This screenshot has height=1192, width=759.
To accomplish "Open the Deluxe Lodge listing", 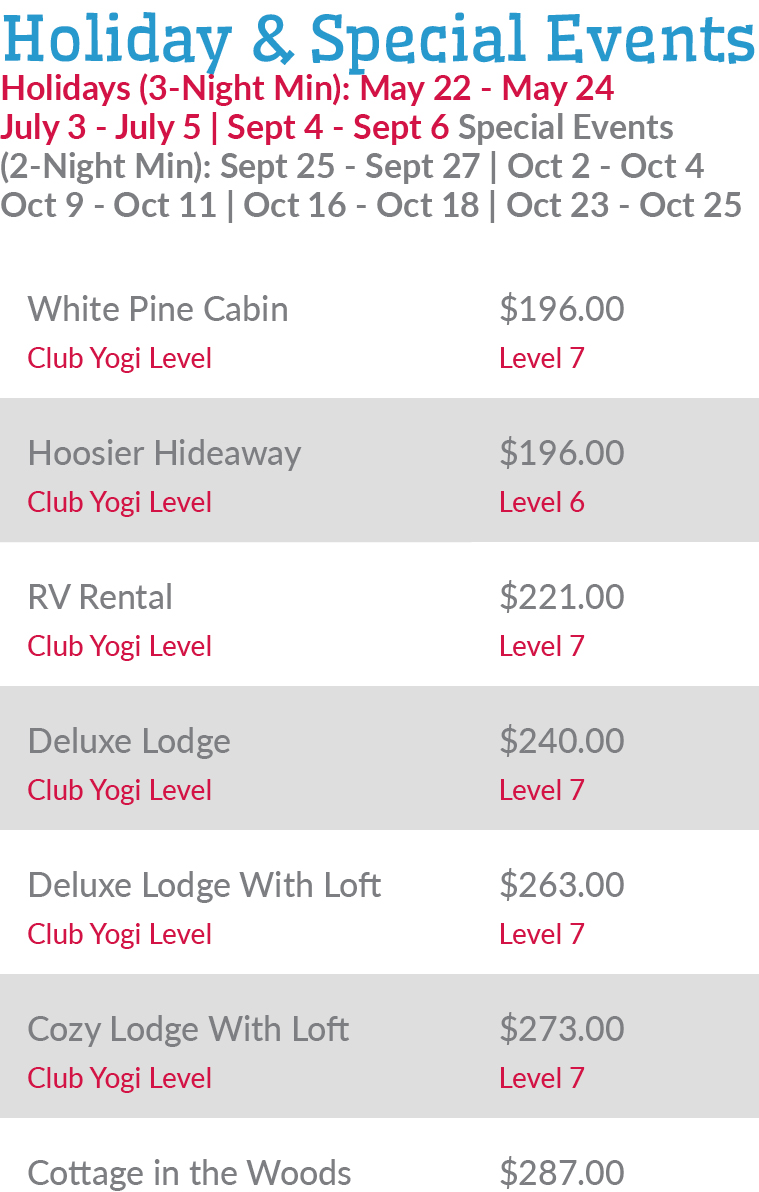I will tap(129, 741).
